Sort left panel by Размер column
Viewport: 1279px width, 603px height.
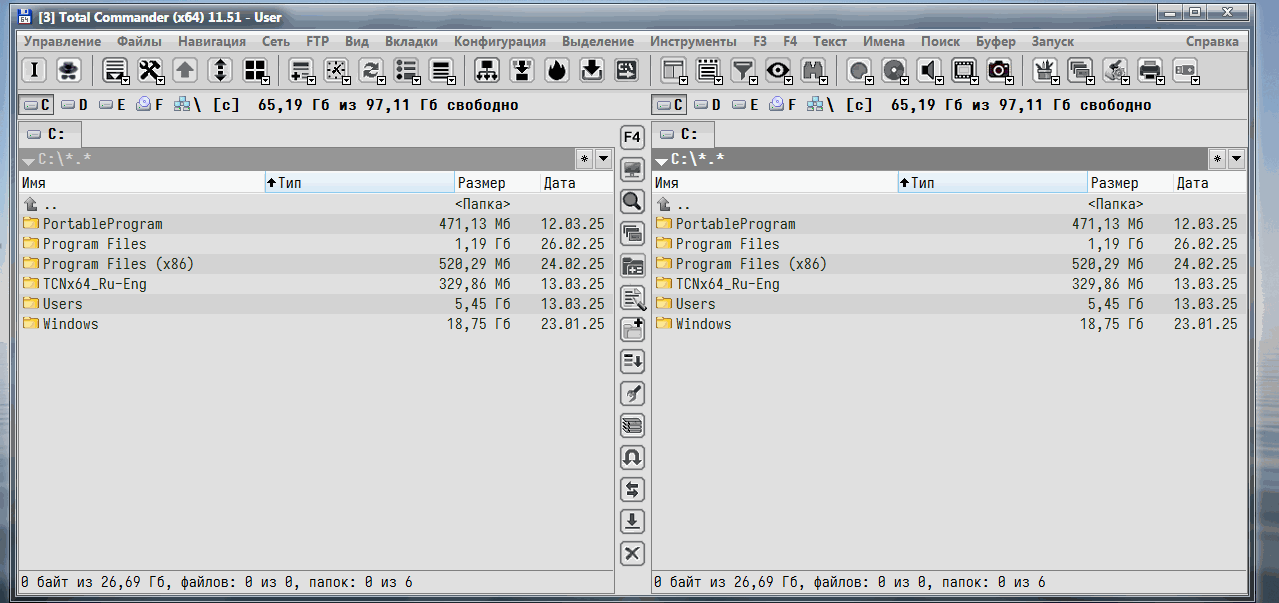click(497, 183)
